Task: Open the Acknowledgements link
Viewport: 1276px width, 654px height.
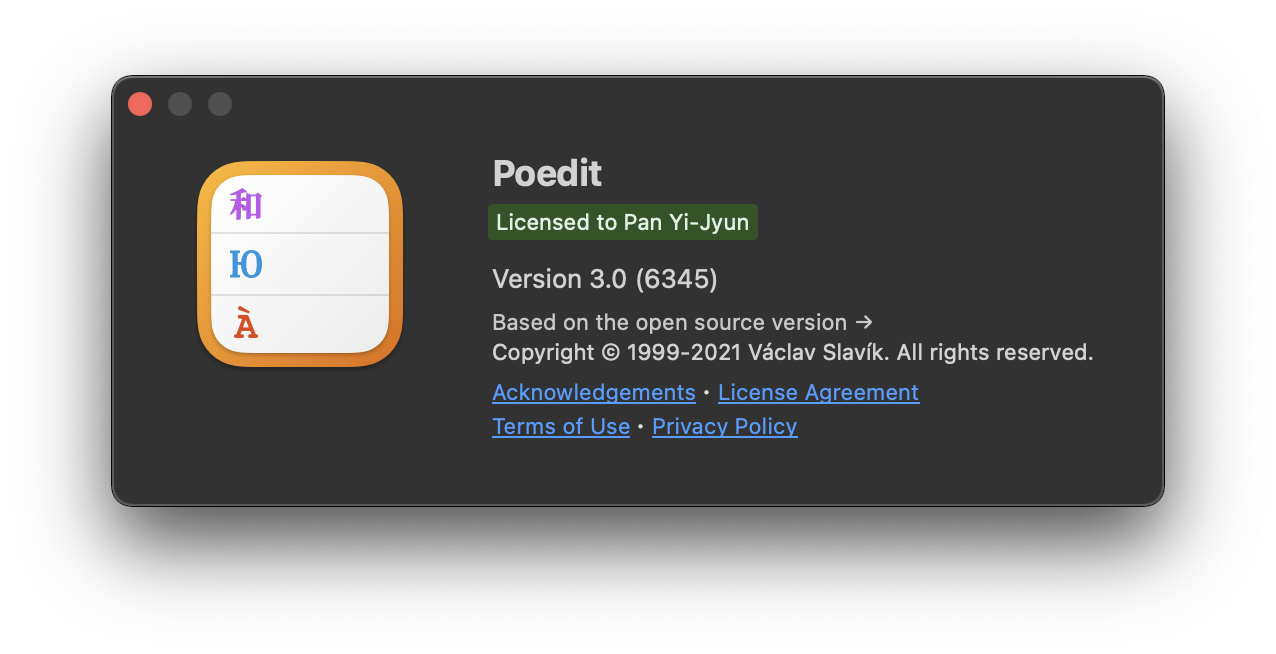Action: point(593,392)
